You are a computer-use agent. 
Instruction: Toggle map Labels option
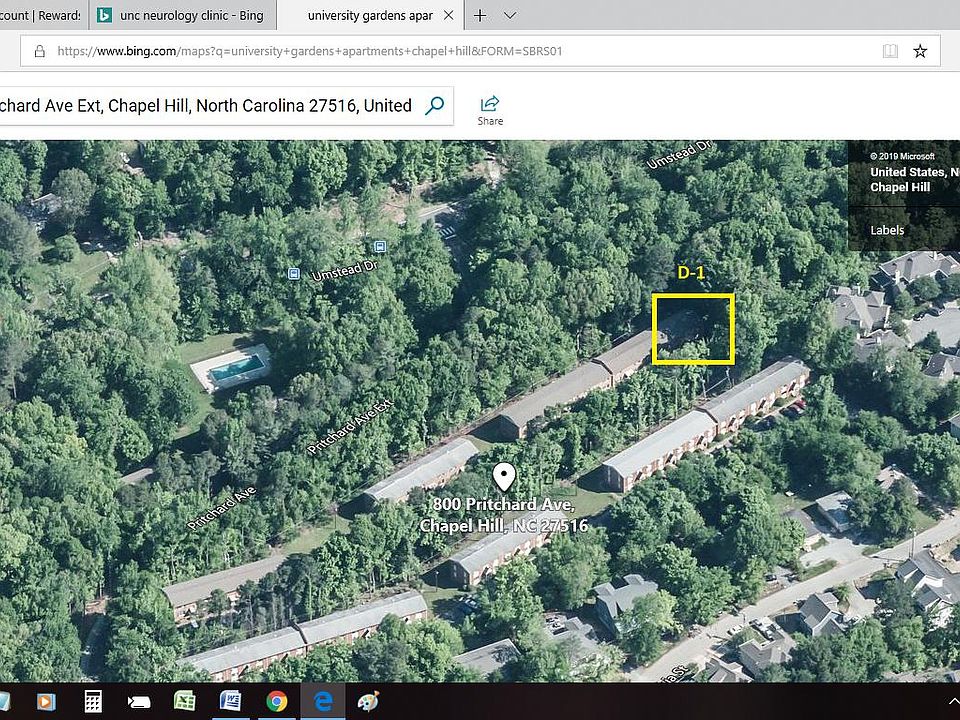(887, 230)
